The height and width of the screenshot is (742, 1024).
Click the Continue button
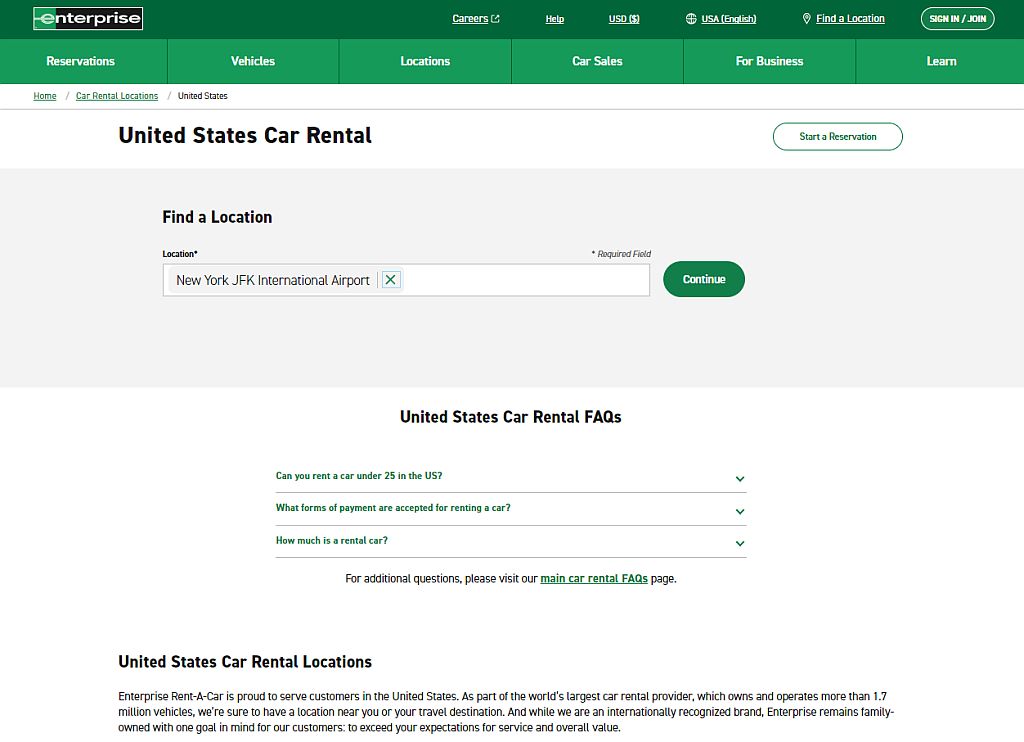tap(703, 279)
